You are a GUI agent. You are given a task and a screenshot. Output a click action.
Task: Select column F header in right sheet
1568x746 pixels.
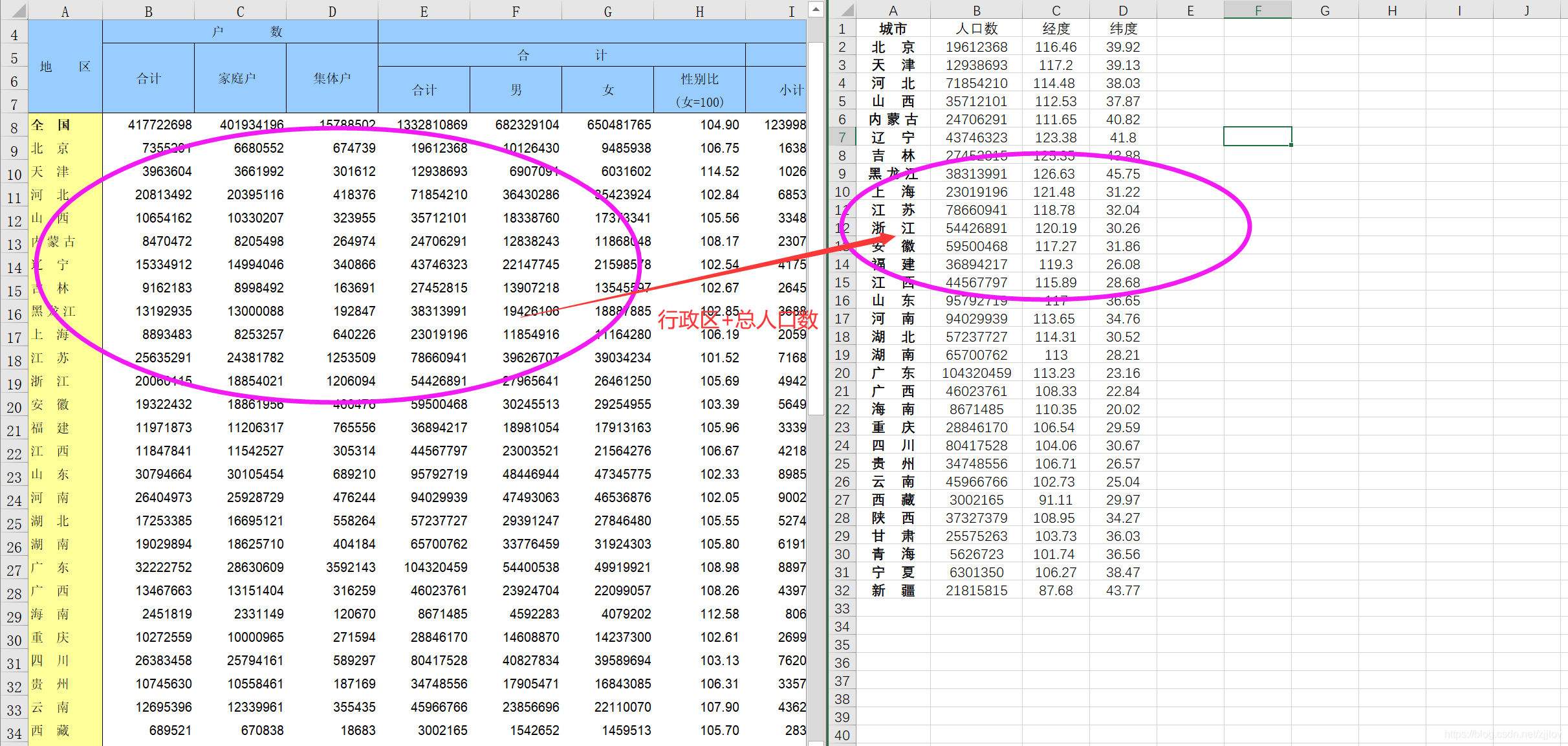click(1258, 10)
